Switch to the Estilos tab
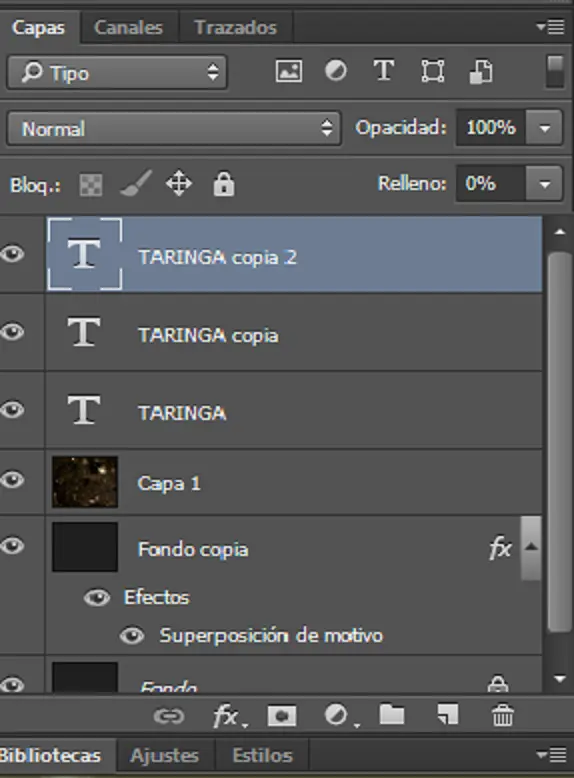This screenshot has width=574, height=778. click(x=262, y=755)
